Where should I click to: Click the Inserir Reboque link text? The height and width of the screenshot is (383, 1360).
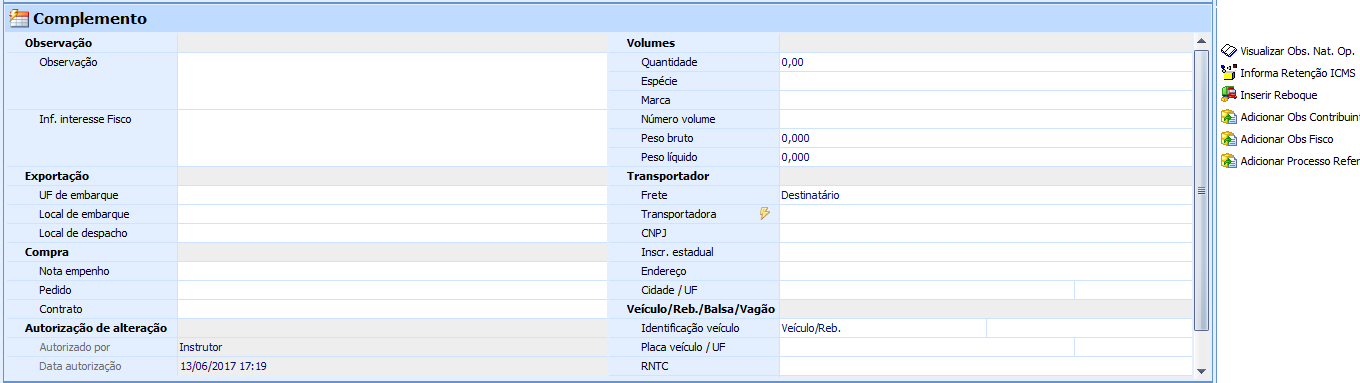click(x=1279, y=96)
